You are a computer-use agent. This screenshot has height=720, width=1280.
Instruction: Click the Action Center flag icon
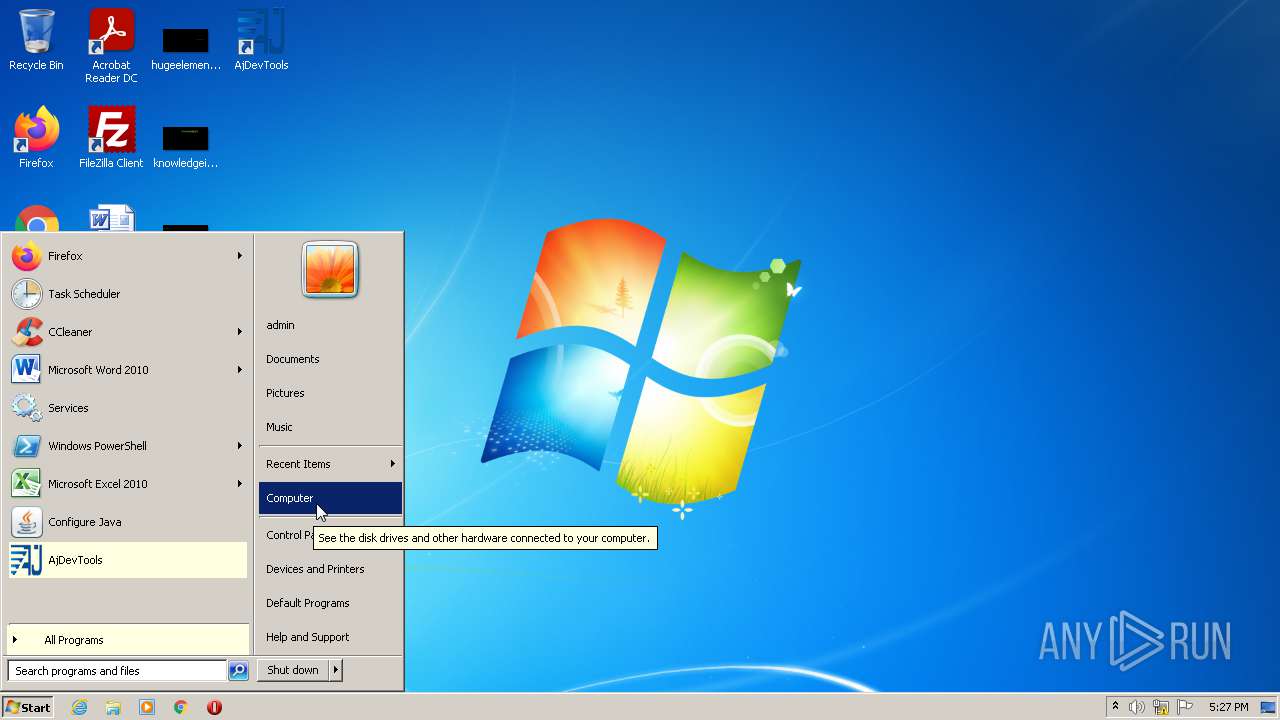pyautogui.click(x=1185, y=707)
